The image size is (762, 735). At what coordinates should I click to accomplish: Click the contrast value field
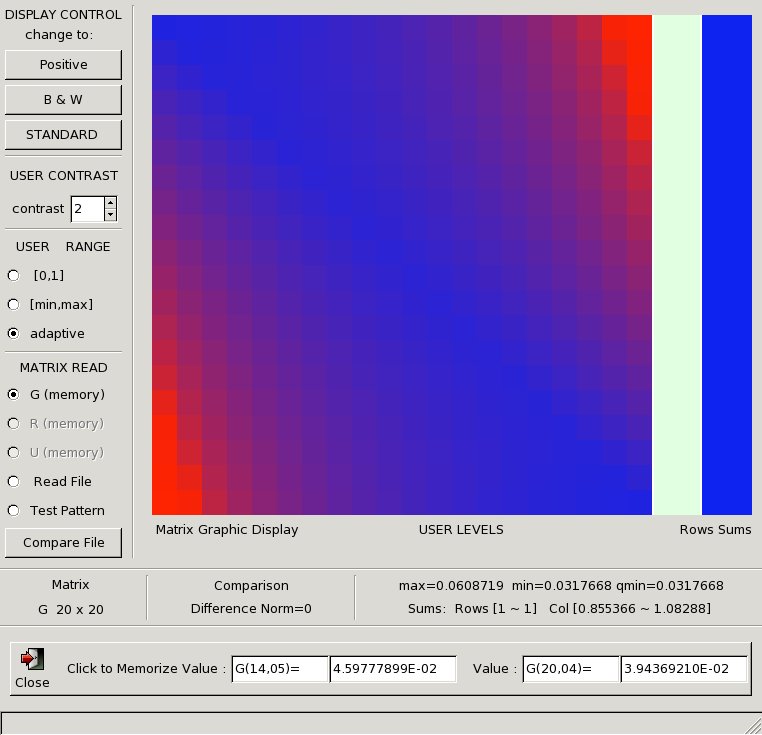pyautogui.click(x=86, y=209)
